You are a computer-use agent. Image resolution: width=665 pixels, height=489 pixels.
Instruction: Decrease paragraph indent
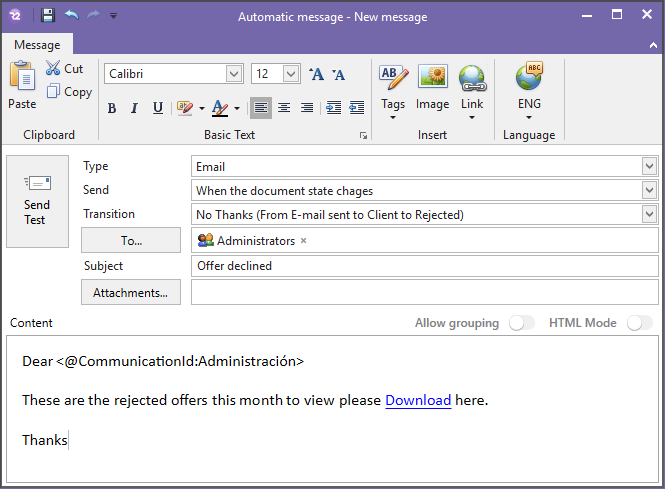pyautogui.click(x=356, y=108)
